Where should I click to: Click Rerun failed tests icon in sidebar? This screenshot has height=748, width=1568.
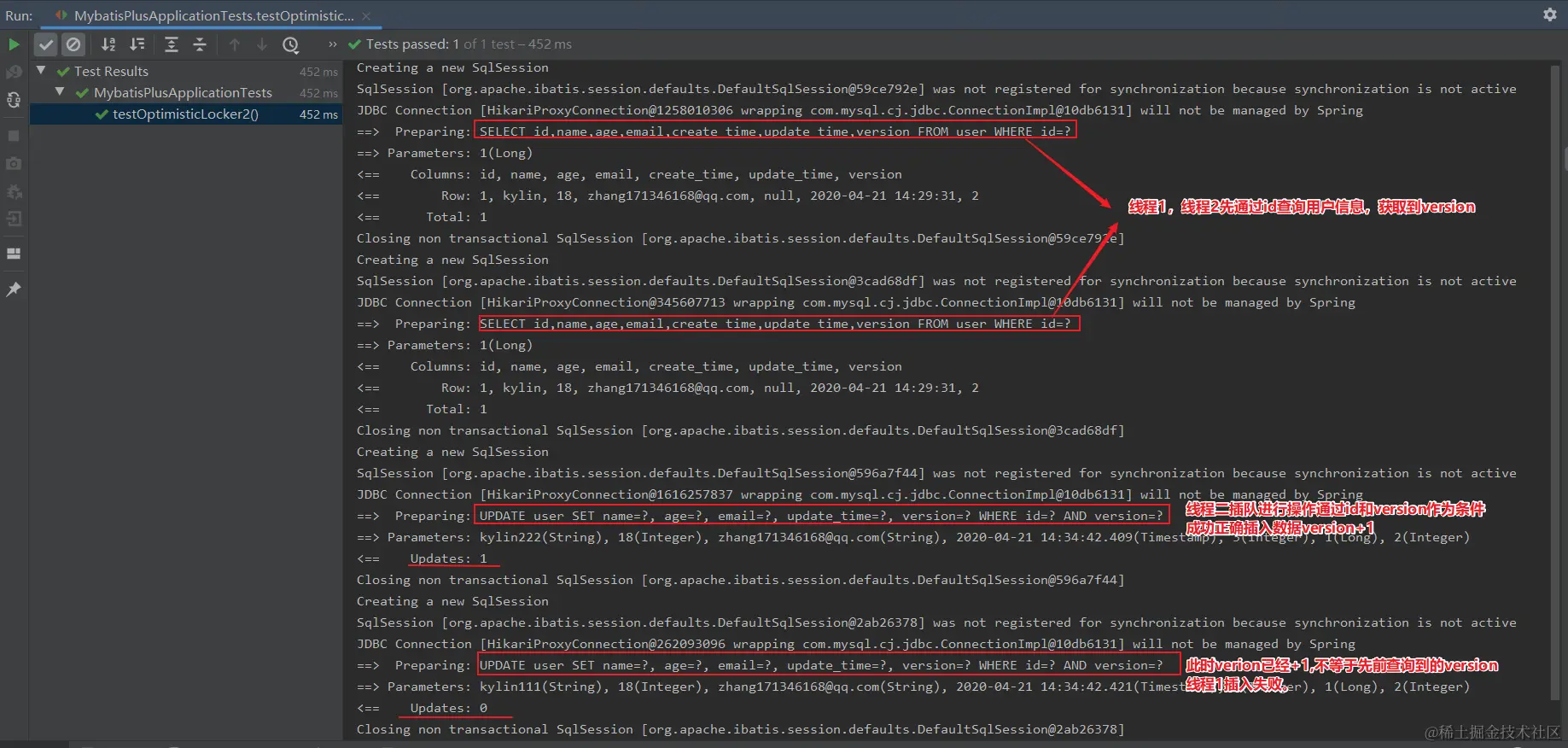(x=14, y=73)
